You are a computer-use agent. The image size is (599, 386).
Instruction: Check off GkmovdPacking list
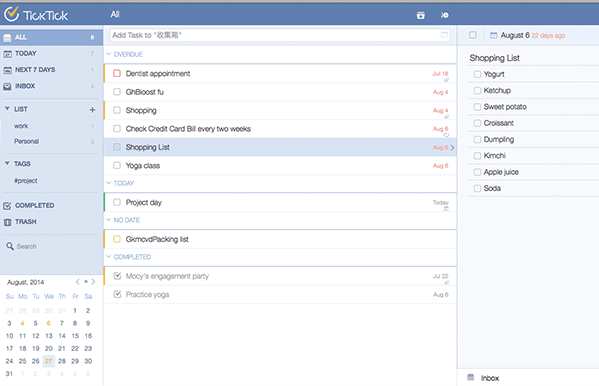click(x=117, y=239)
